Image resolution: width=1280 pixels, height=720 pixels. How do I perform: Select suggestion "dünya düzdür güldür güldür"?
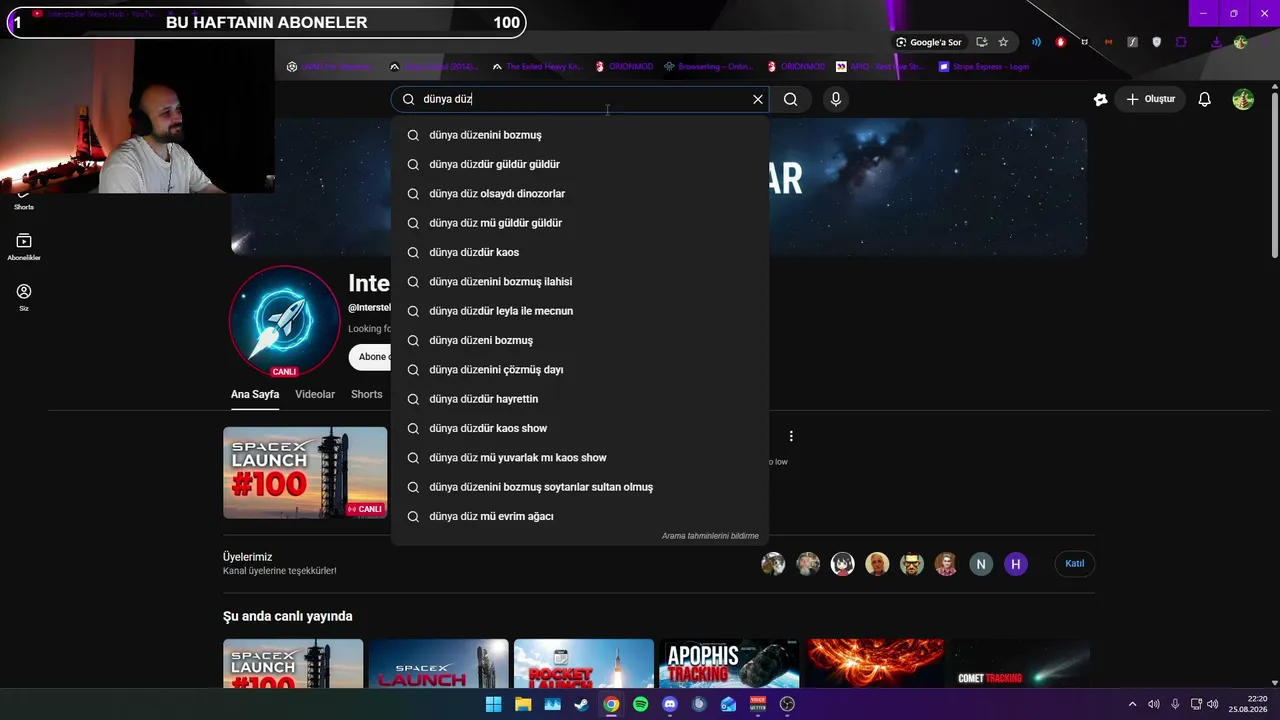coord(580,164)
